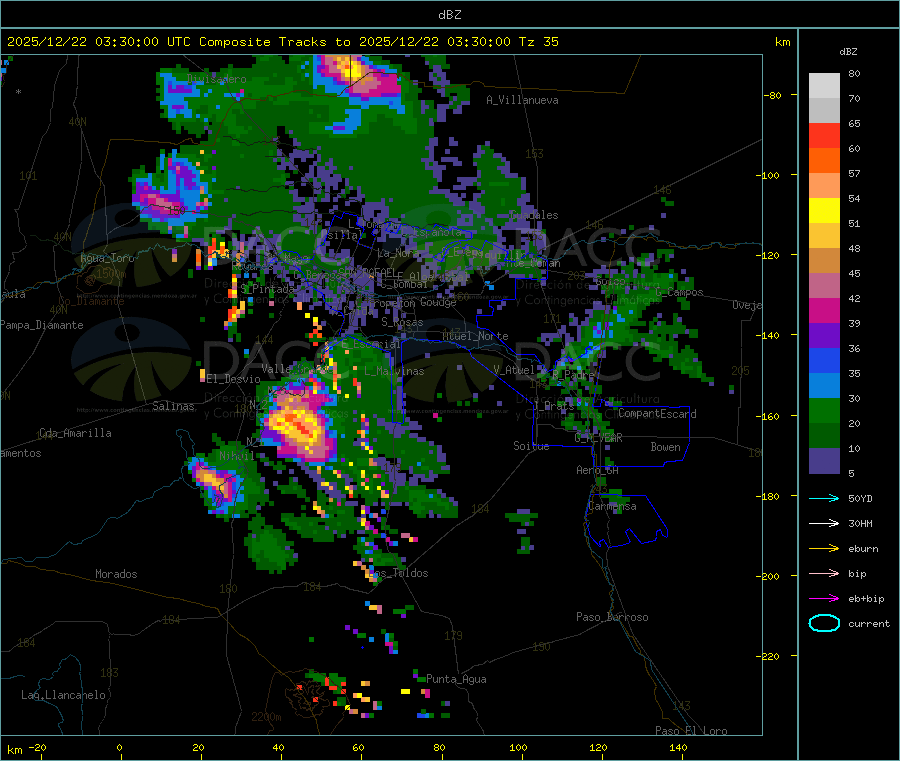Click the 'eburn' legend label
This screenshot has height=761, width=900.
(863, 549)
